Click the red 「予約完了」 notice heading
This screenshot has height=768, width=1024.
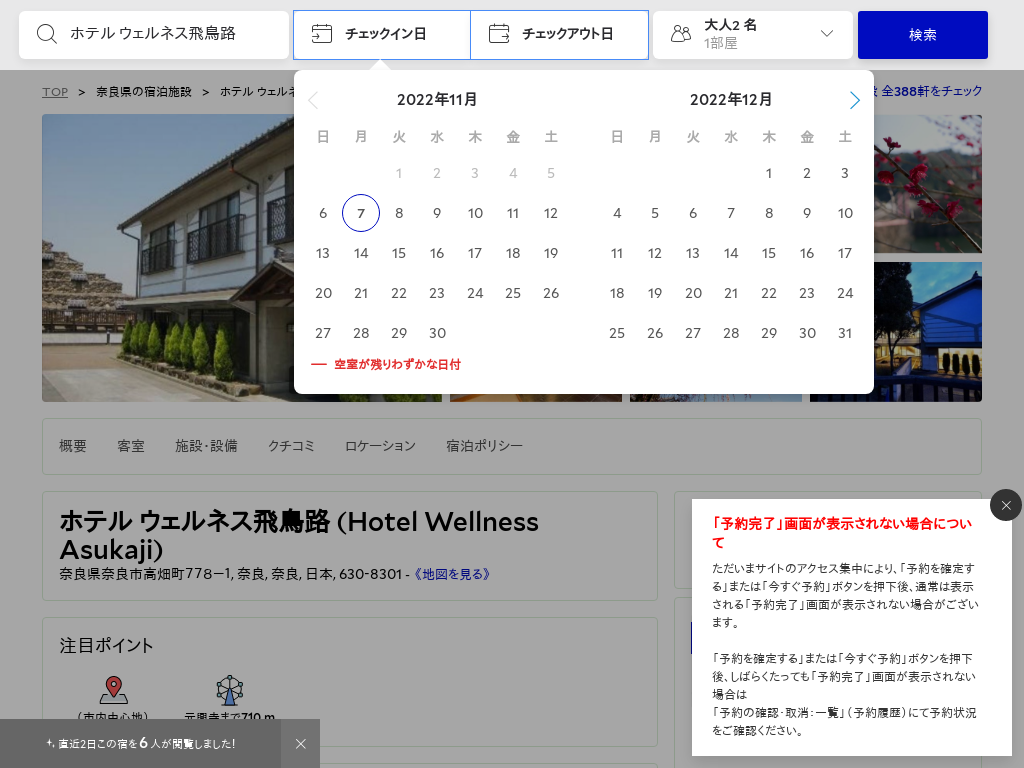coord(842,533)
